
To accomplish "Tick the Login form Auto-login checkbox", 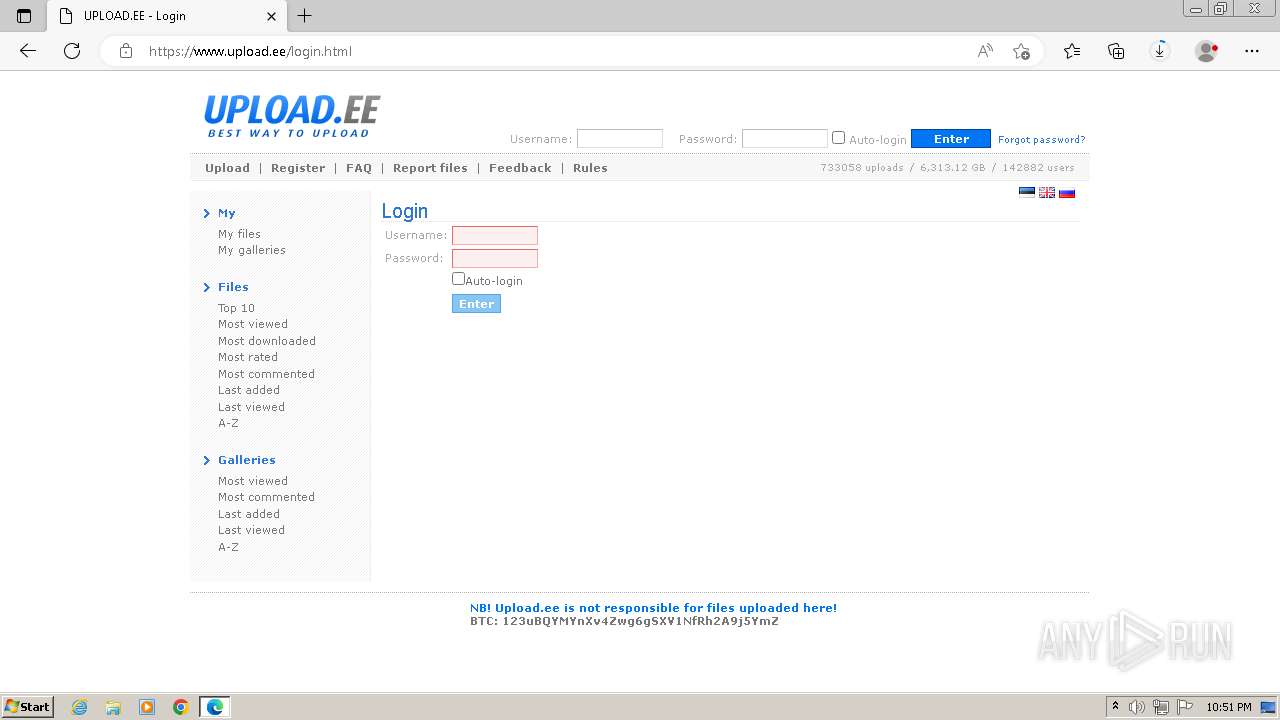I will (x=458, y=279).
